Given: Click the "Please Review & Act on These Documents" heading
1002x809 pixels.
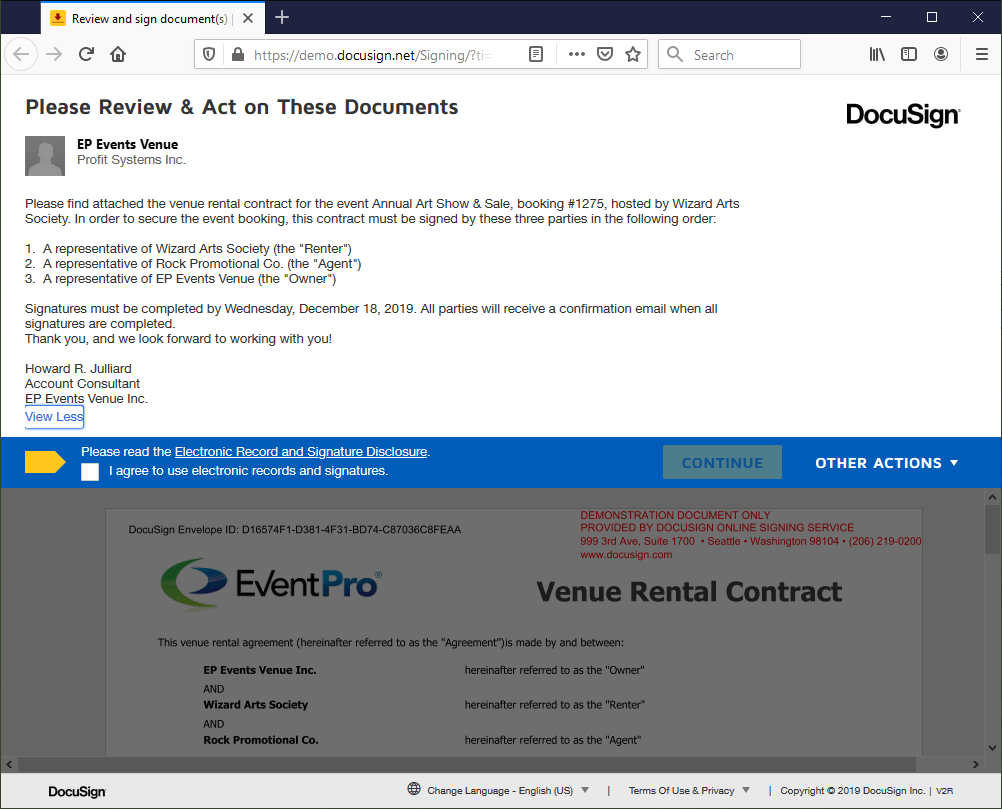Looking at the screenshot, I should point(242,107).
